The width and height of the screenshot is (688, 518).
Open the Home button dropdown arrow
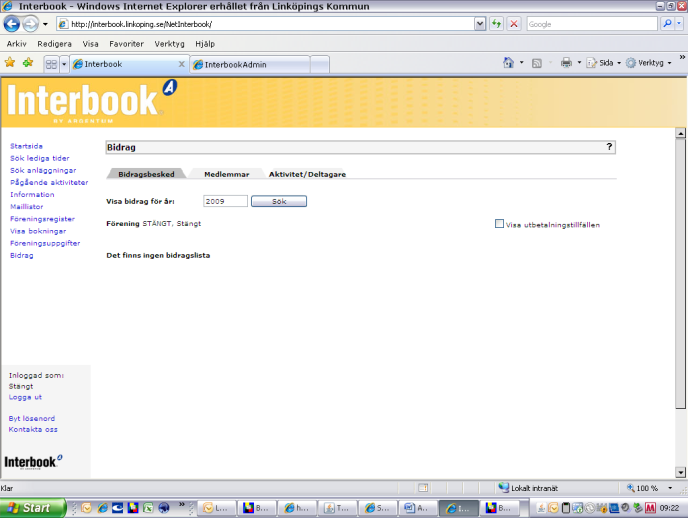pyautogui.click(x=521, y=63)
